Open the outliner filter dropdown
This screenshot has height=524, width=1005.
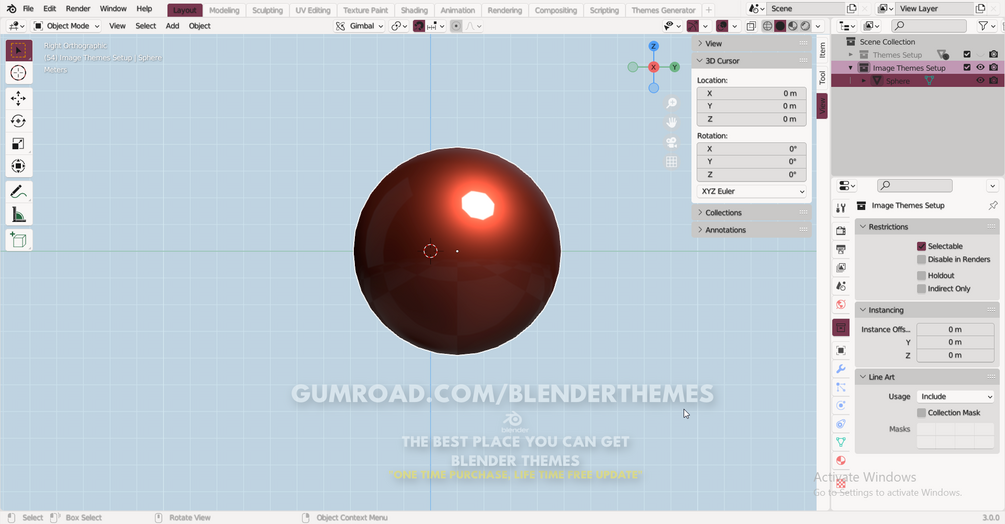[987, 26]
